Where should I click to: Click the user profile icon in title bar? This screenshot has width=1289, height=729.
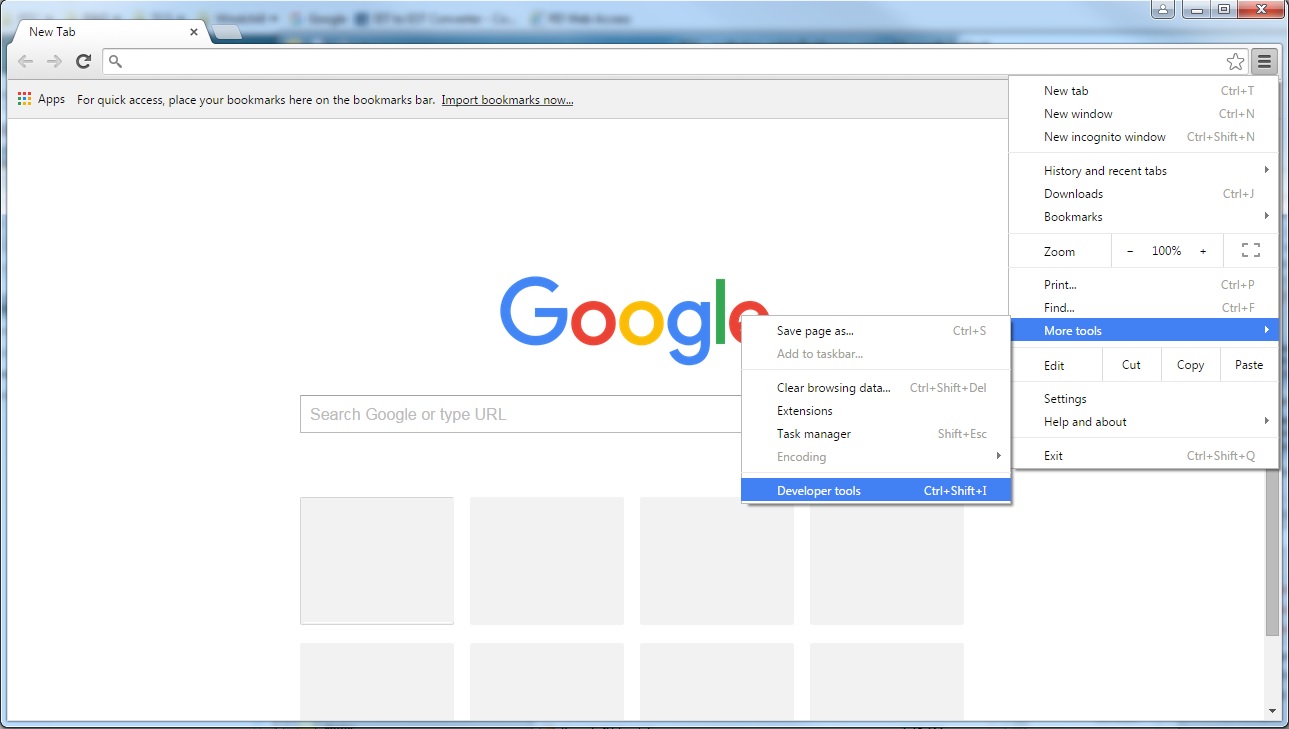pos(1162,9)
